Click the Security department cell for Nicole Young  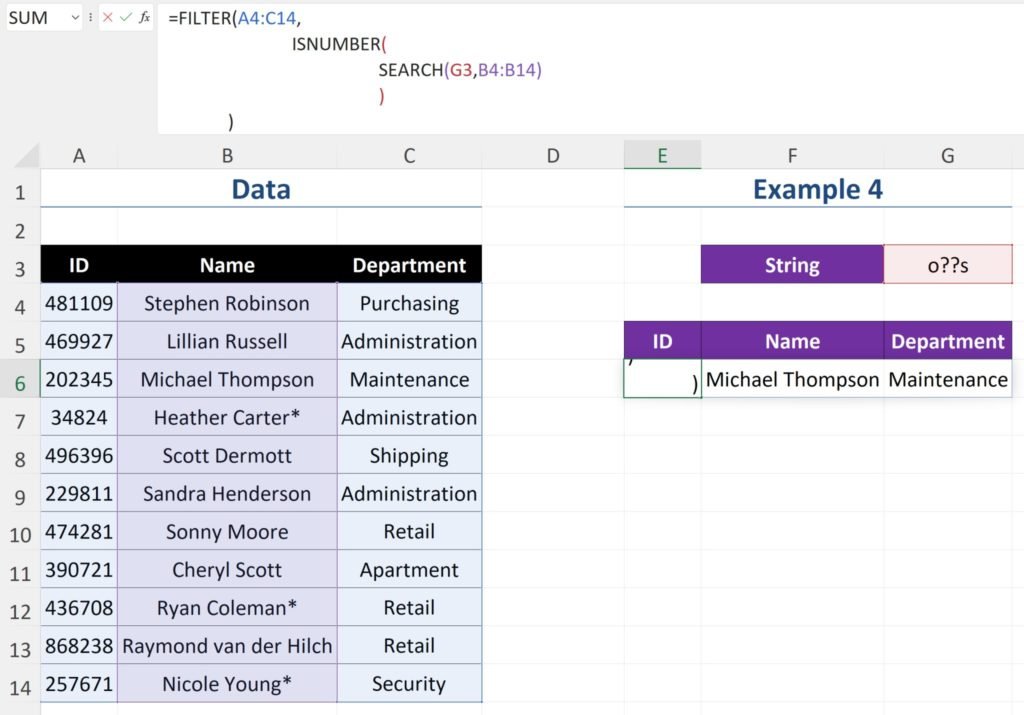[x=409, y=684]
